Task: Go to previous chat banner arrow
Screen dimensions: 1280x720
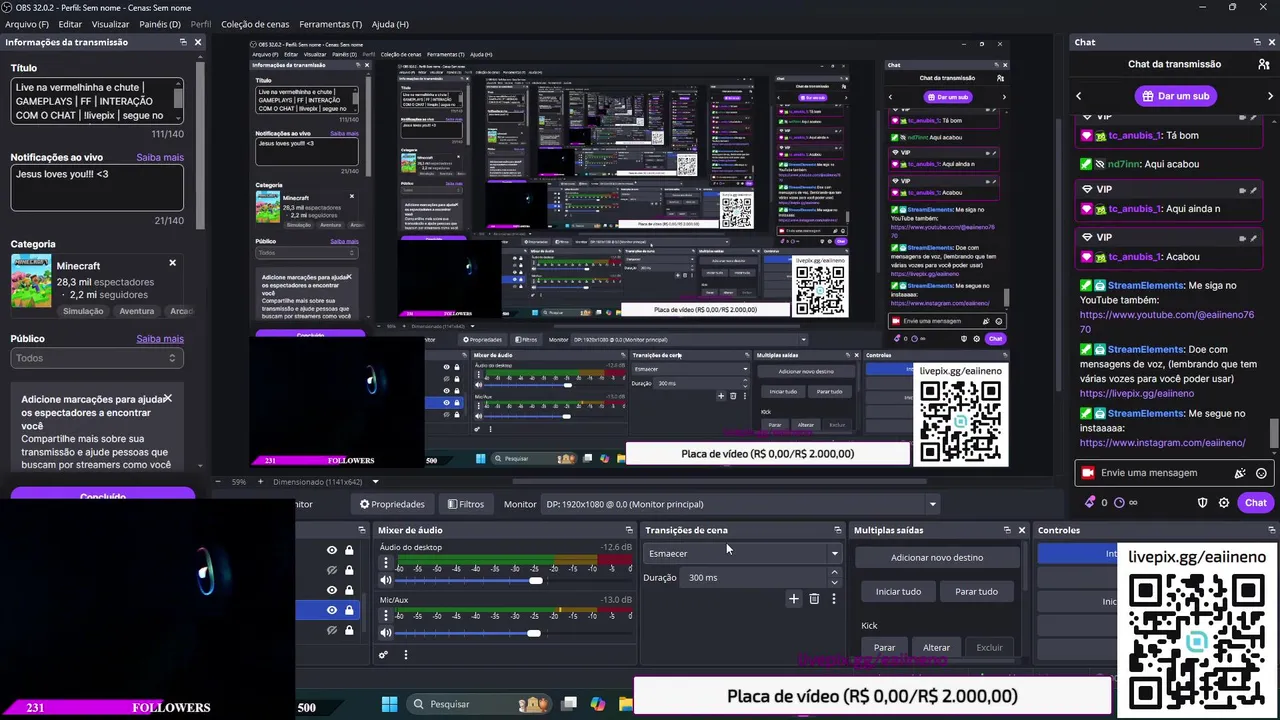Action: [1079, 96]
